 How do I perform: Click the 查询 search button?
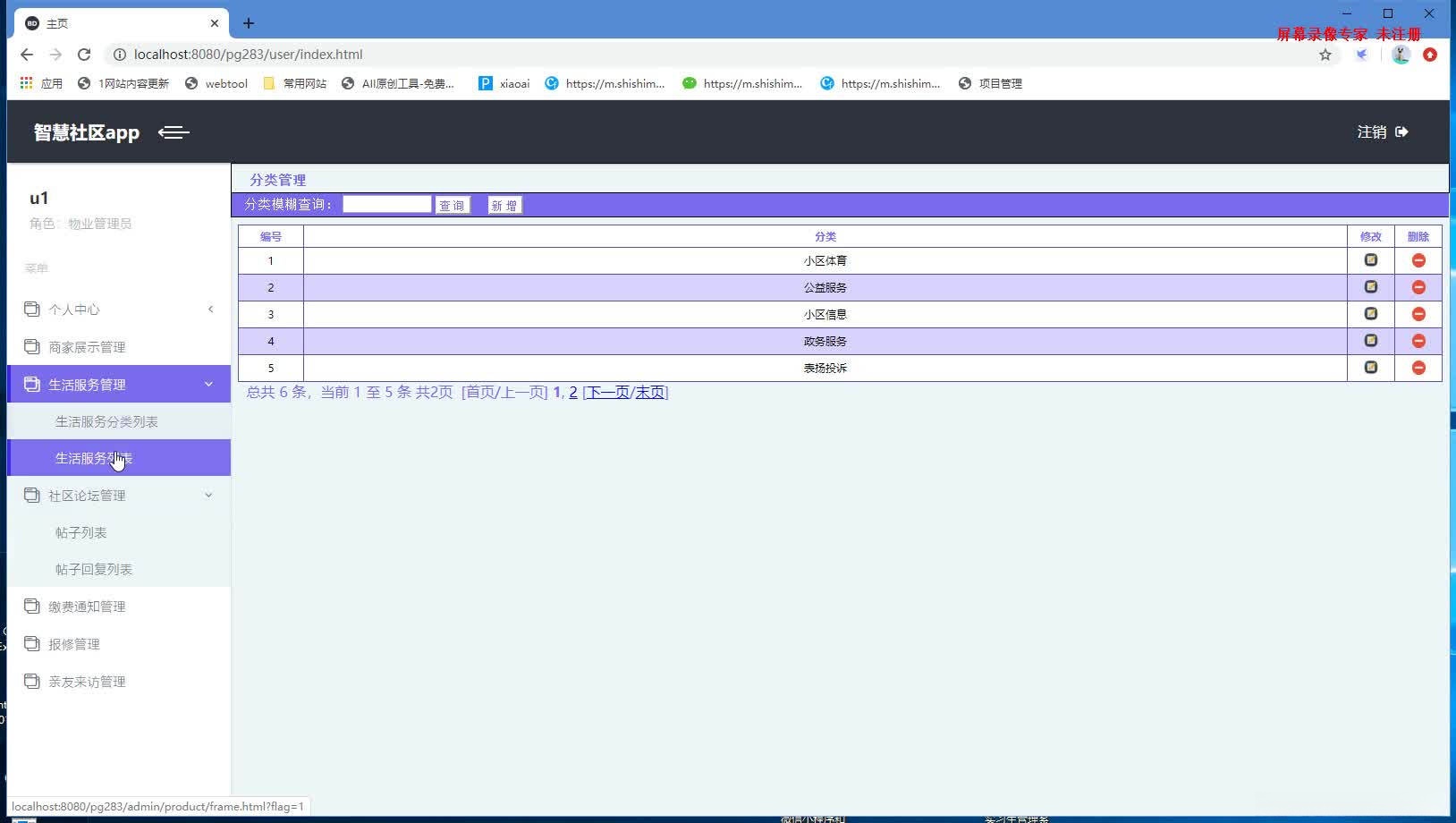click(453, 206)
